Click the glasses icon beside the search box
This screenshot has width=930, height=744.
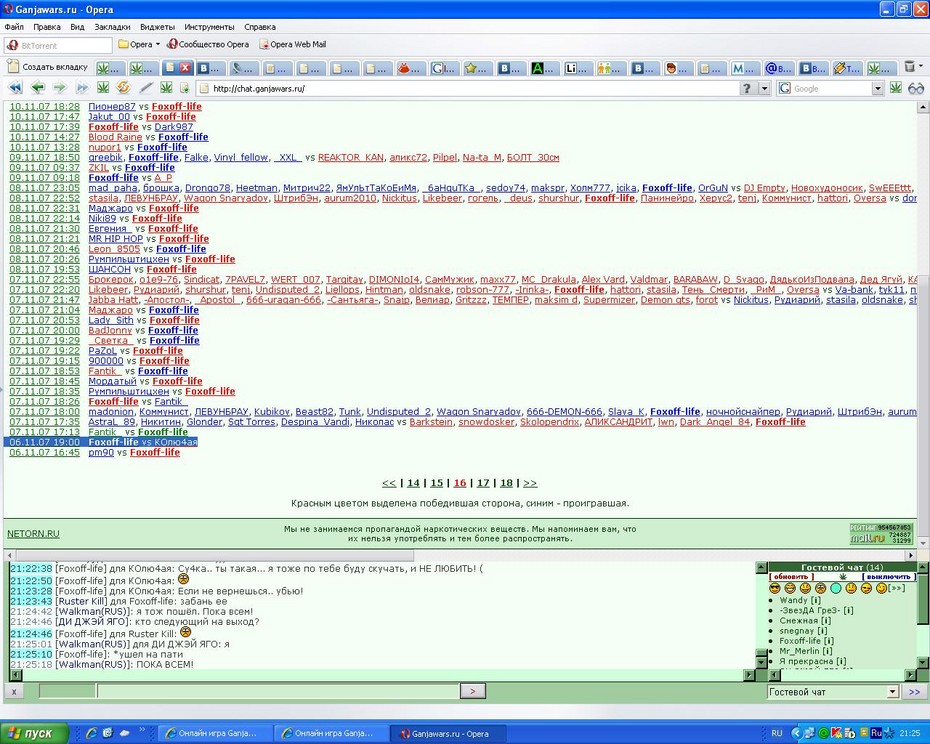click(916, 88)
